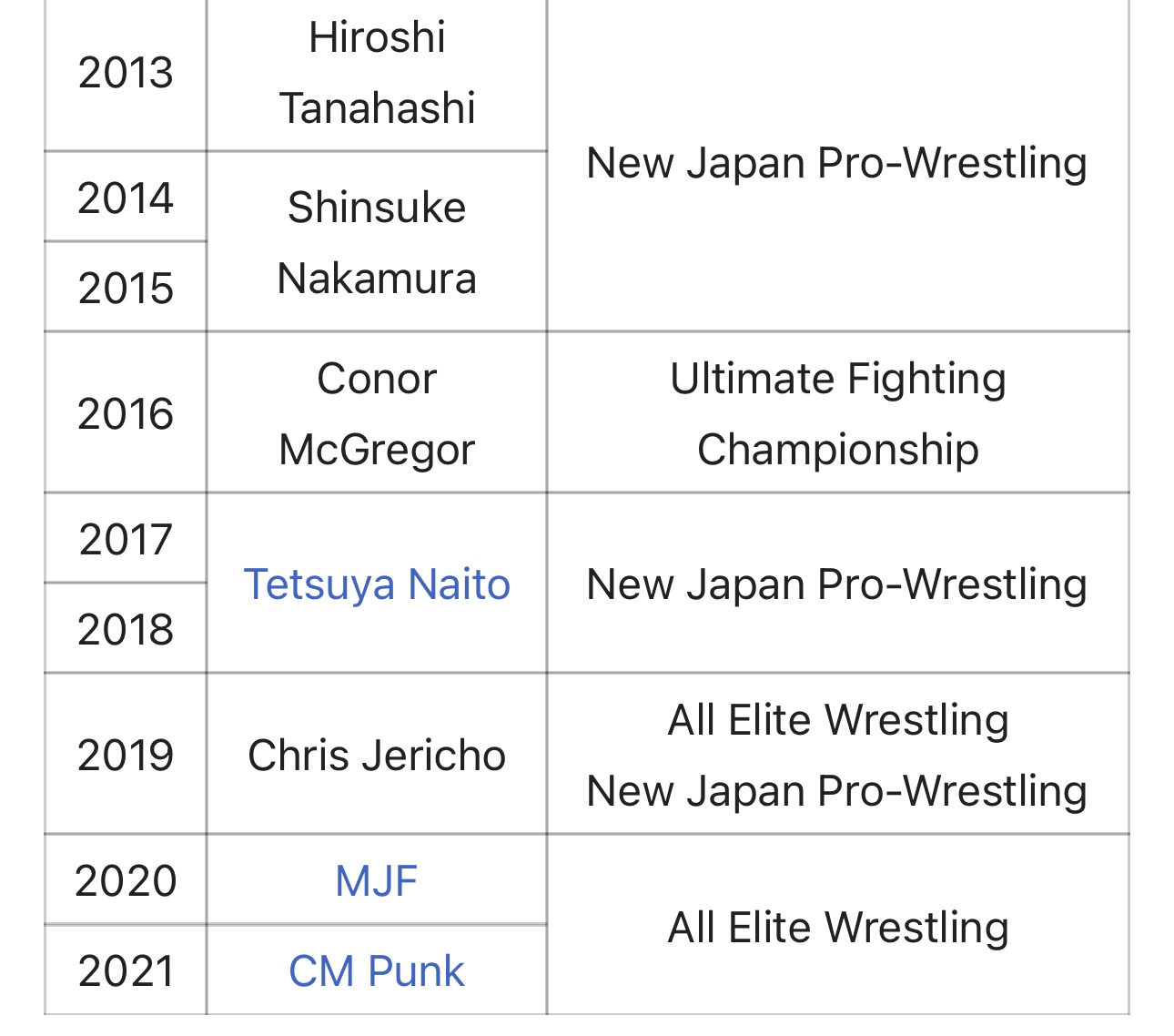The image size is (1174, 1036).
Task: Open the Tetsuya Naito link
Action: [377, 584]
